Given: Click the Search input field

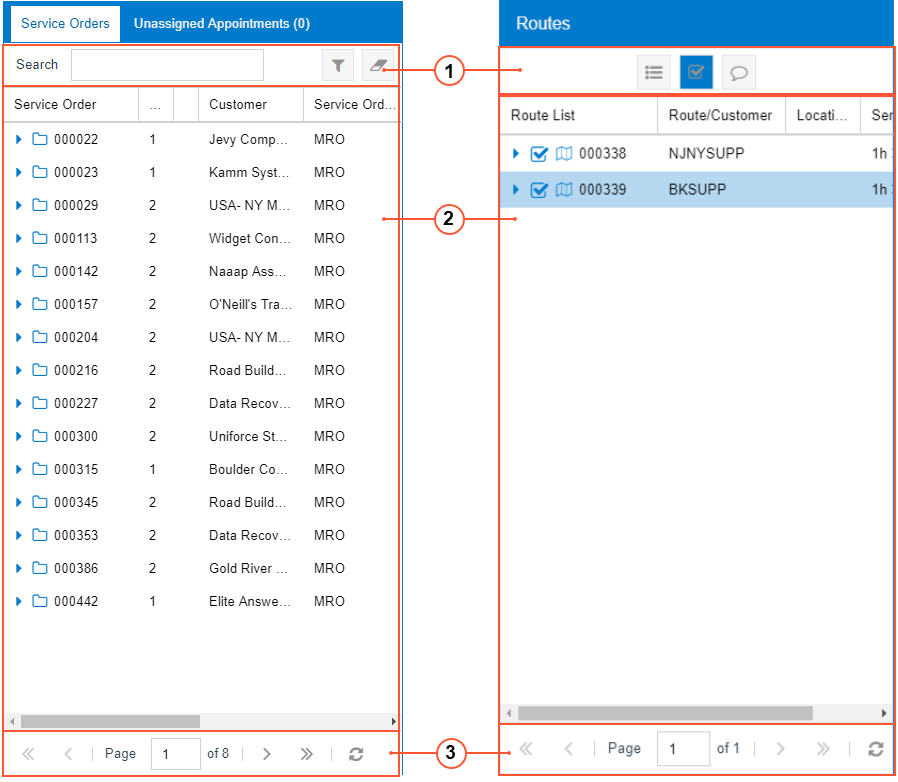Looking at the screenshot, I should (167, 65).
